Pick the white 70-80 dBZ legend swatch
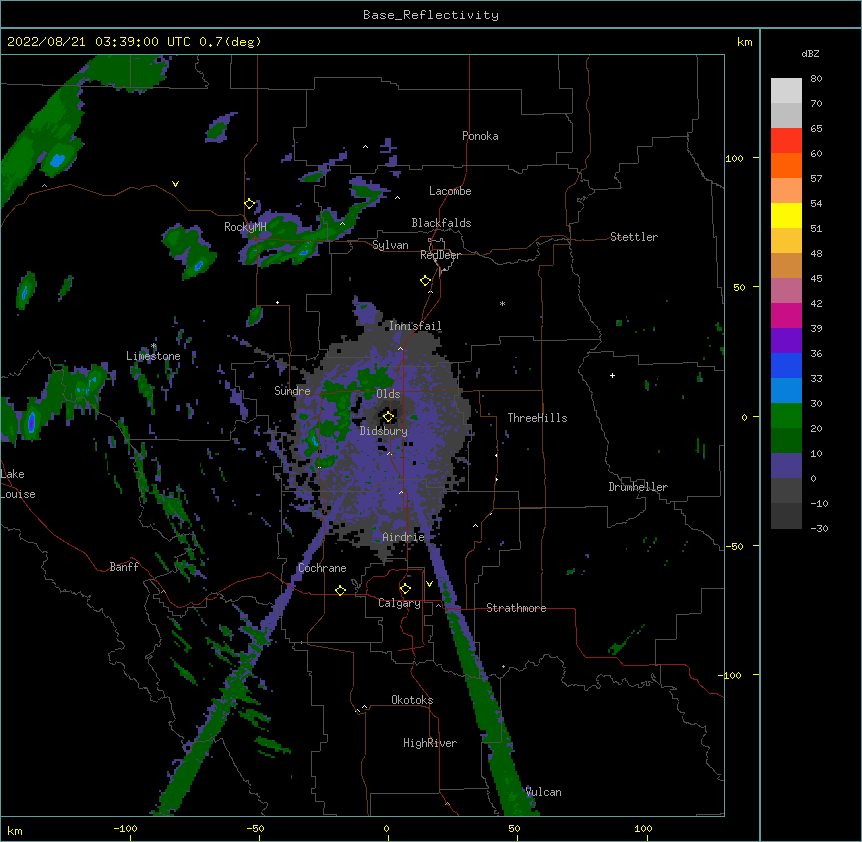This screenshot has height=842, width=862. coord(786,91)
